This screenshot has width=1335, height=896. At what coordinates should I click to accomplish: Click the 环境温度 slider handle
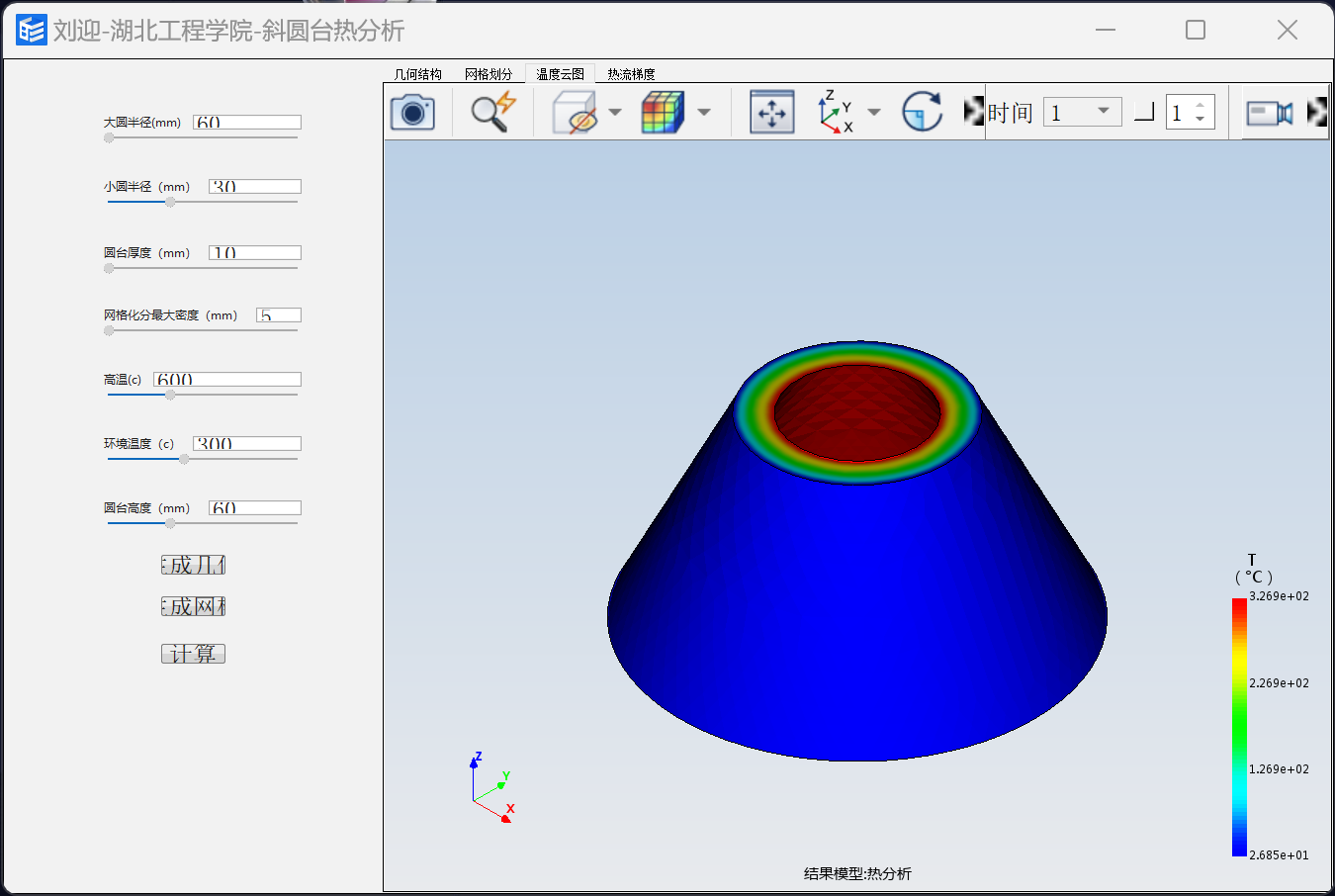coord(184,459)
